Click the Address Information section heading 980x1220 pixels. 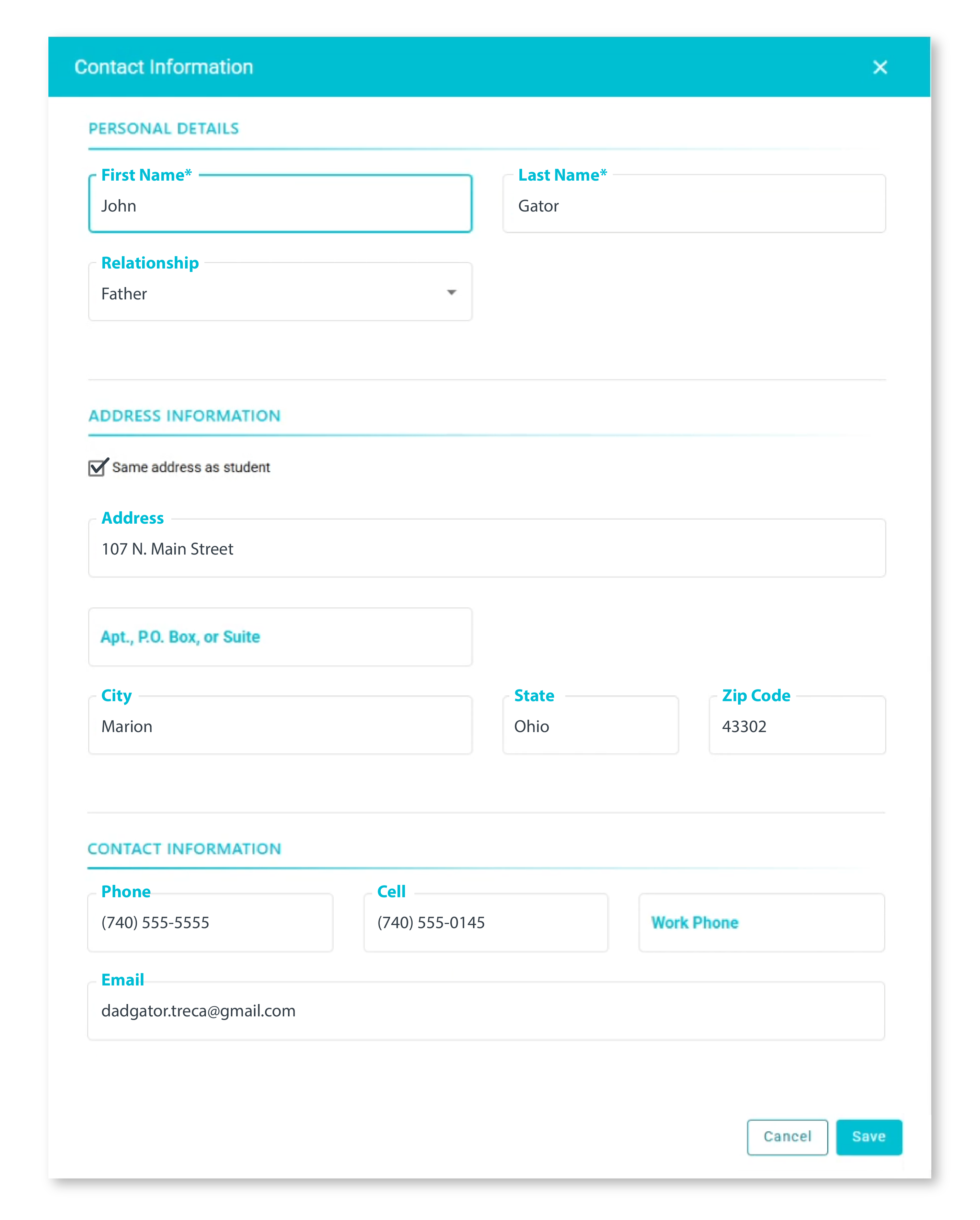click(184, 416)
